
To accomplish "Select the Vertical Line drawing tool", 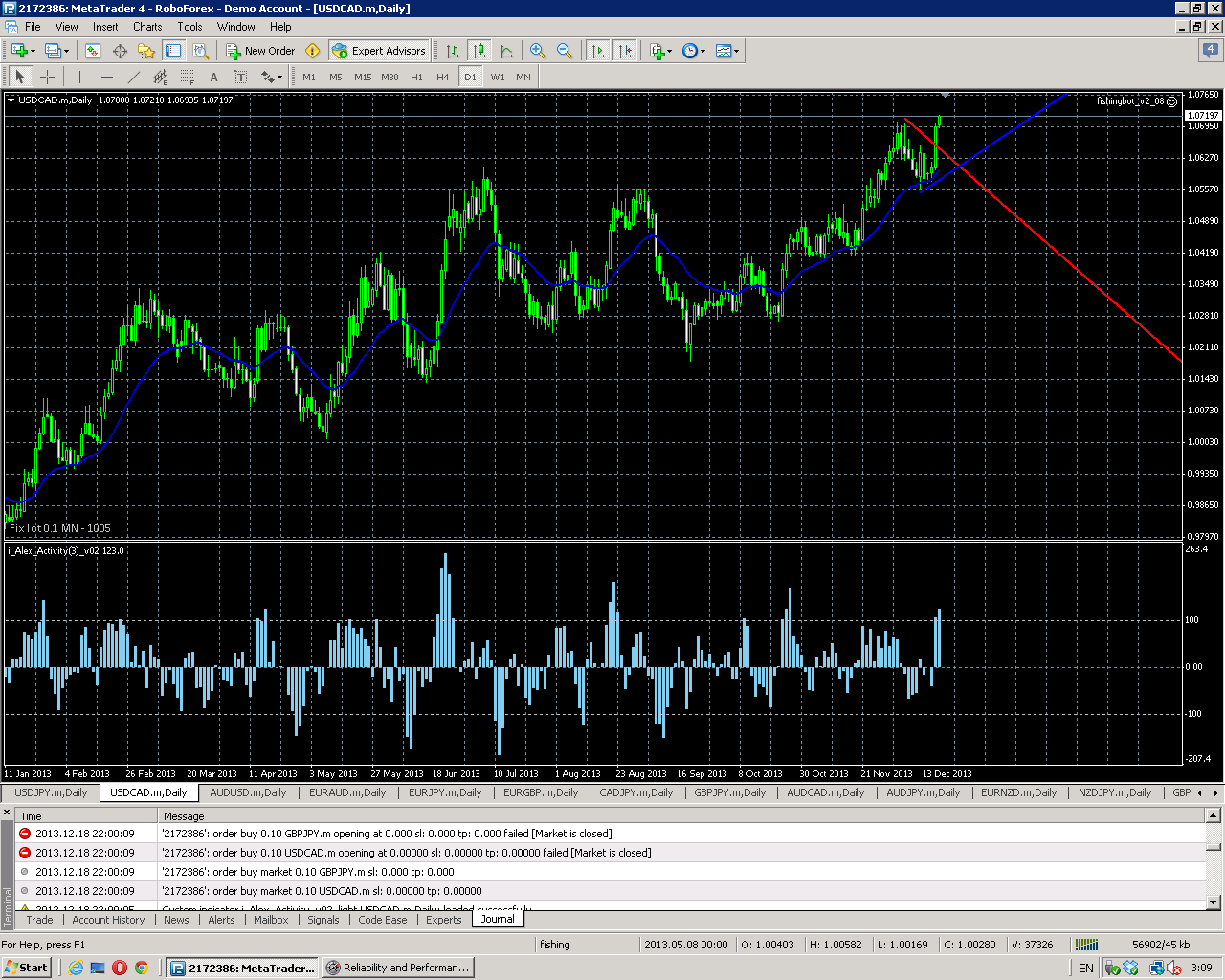I will point(79,77).
